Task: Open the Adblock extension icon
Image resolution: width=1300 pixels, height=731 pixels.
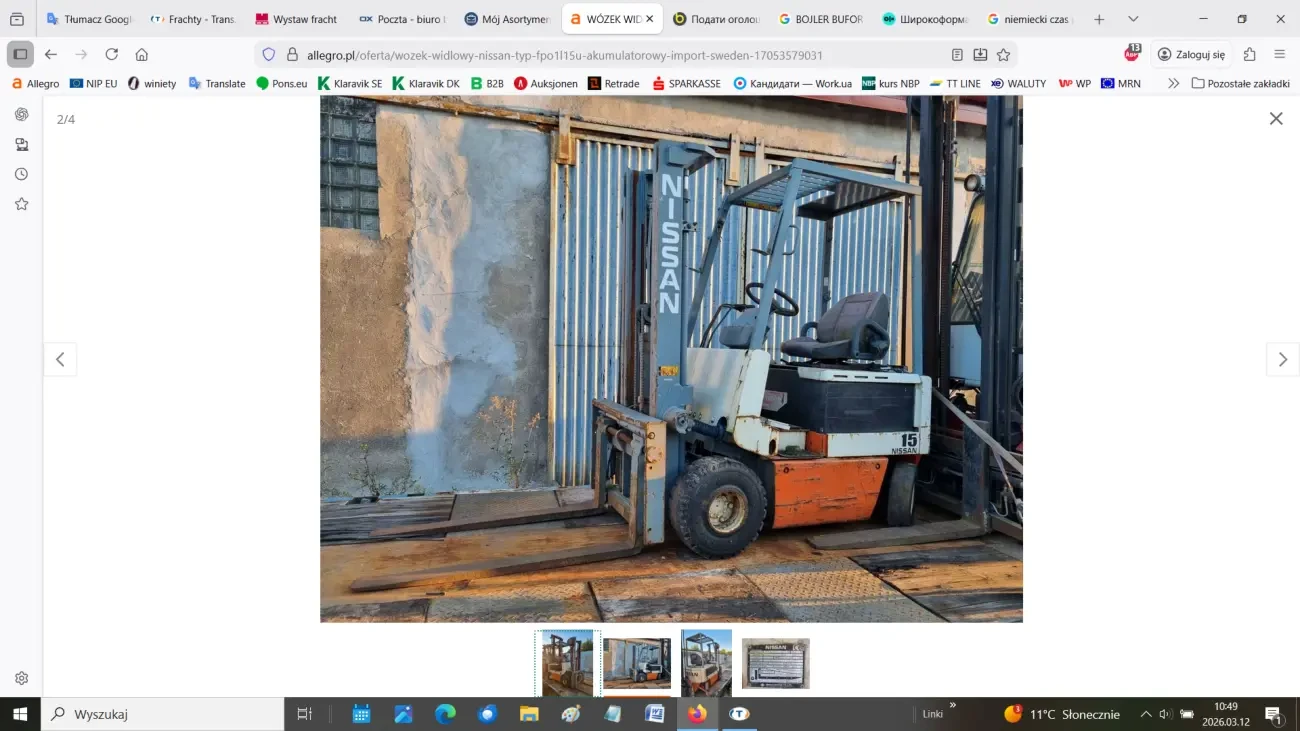Action: coord(1132,53)
